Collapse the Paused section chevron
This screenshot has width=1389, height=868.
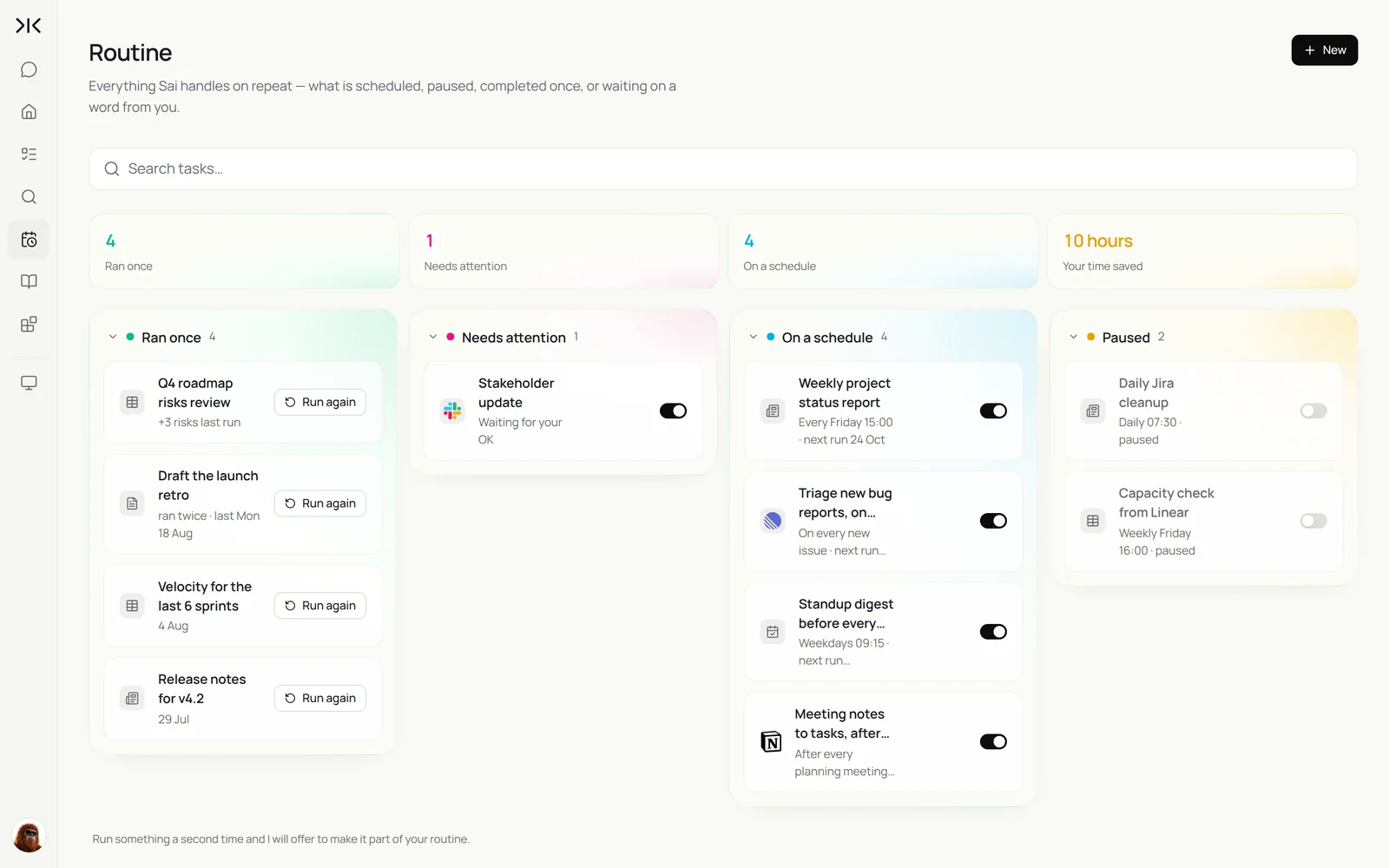coord(1074,337)
